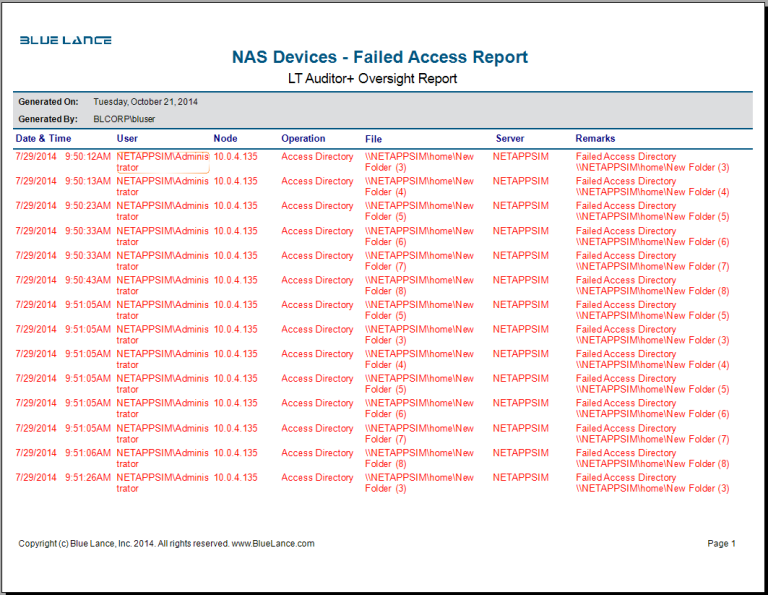Click the 9:50:12AM timestamp entry
This screenshot has height=595, width=768.
(88, 157)
